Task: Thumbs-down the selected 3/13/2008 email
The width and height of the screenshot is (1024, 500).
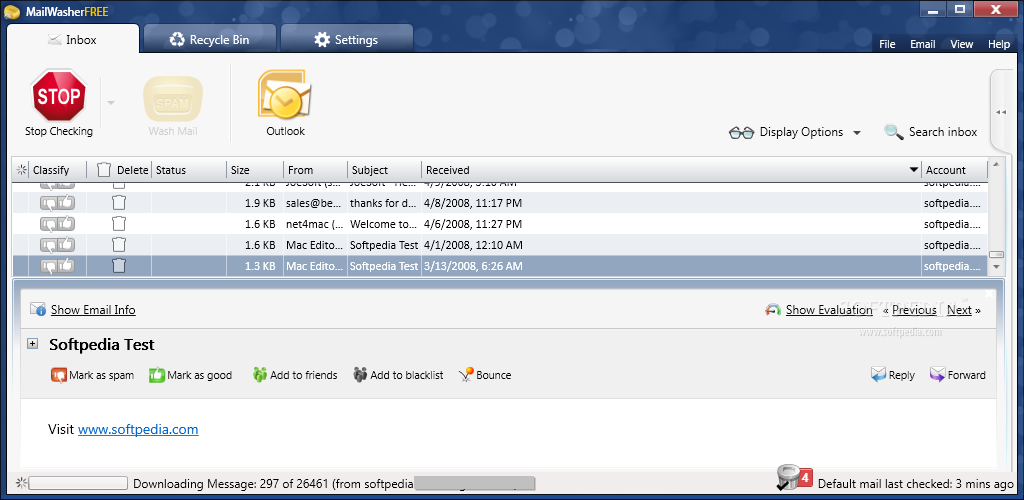Action: pos(50,266)
